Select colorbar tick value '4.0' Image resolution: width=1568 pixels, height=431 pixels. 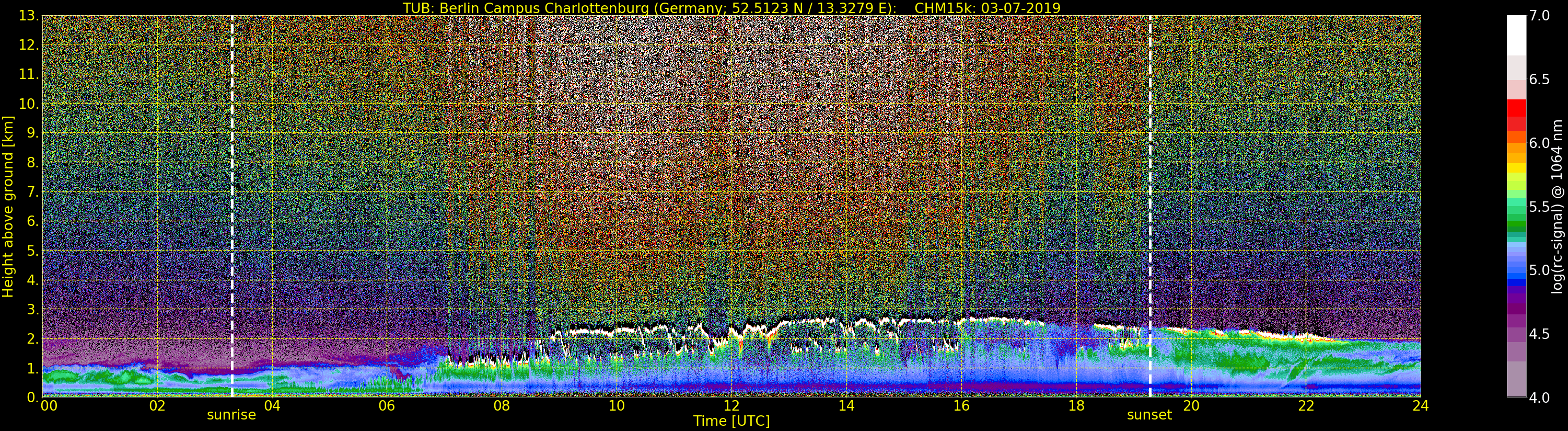click(x=1540, y=397)
